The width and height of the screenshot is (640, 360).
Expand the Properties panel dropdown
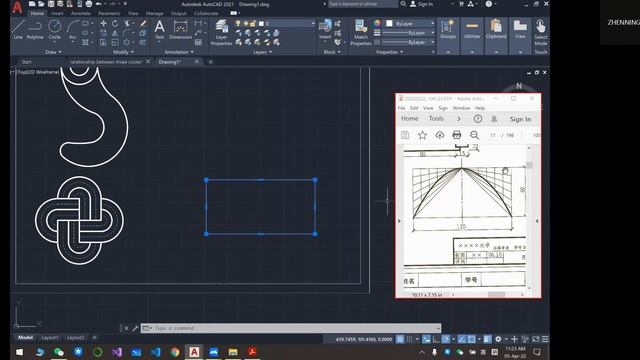pyautogui.click(x=389, y=52)
